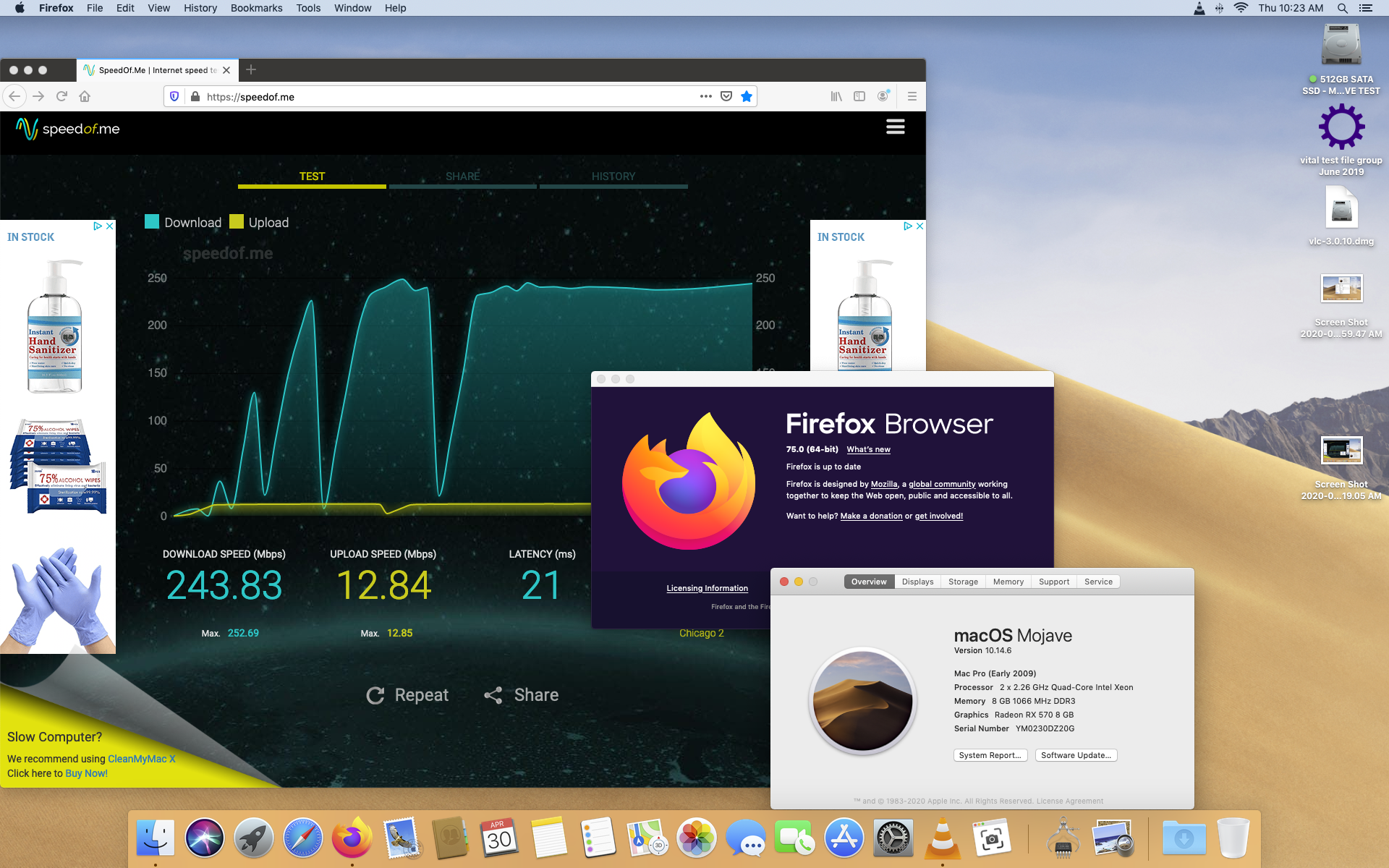Expand the page actions ellipsis menu
The width and height of the screenshot is (1389, 868).
click(705, 96)
